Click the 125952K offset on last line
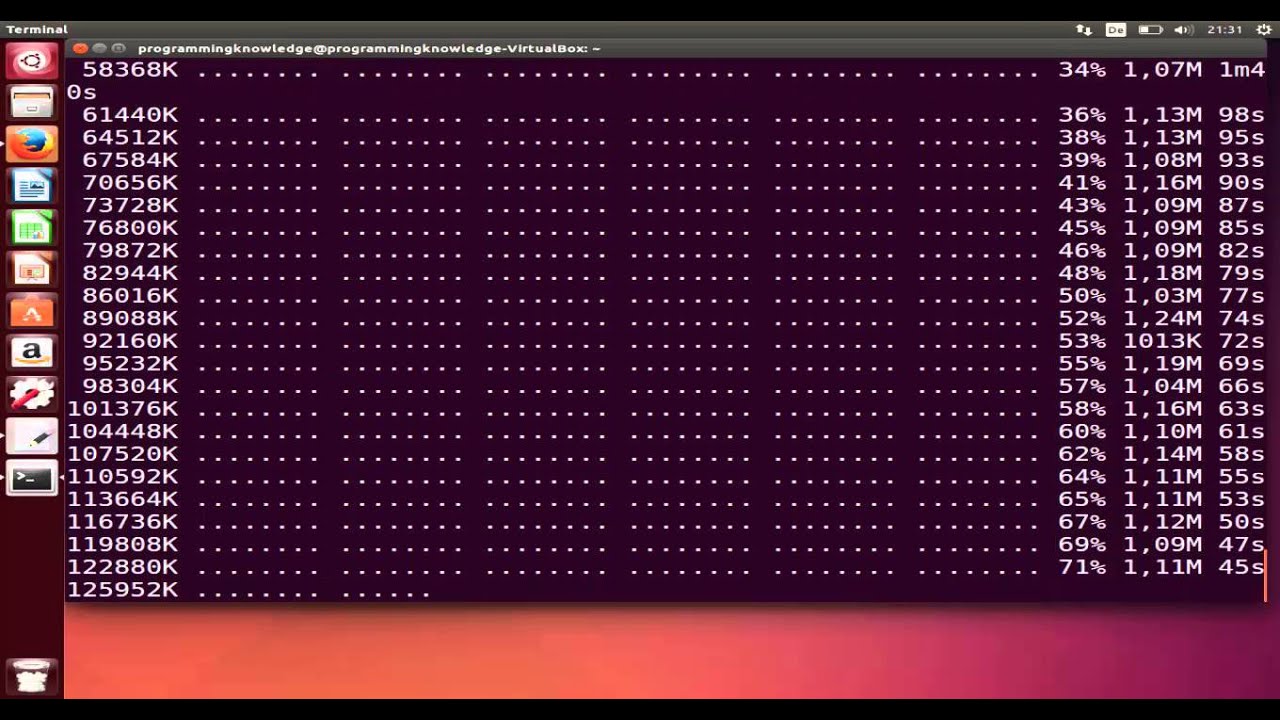This screenshot has width=1280, height=720. [123, 590]
